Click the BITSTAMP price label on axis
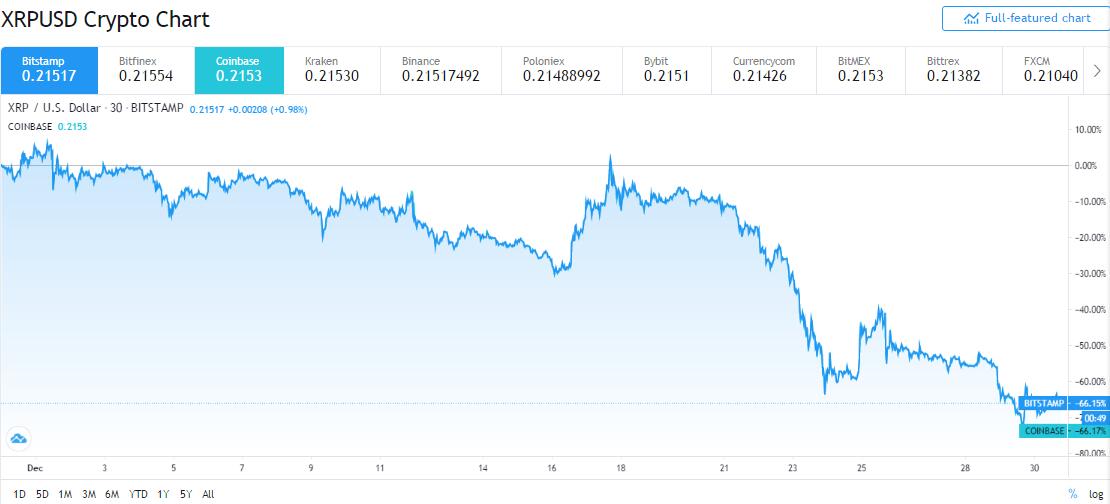Screen dimensions: 1110x504 (1045, 403)
